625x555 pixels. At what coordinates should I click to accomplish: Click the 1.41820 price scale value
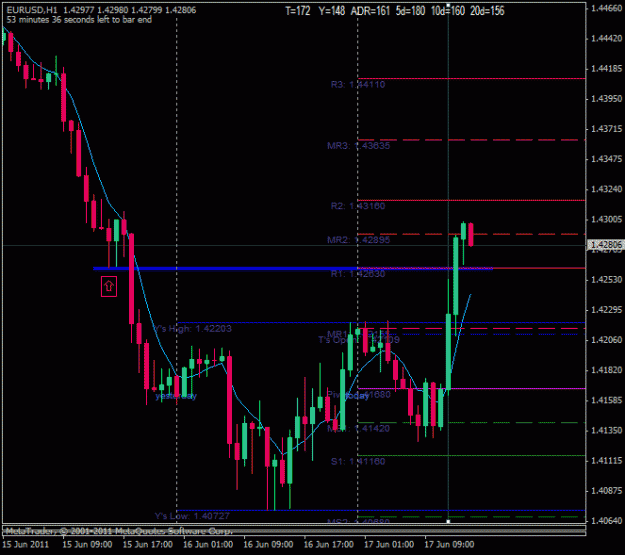[606, 370]
